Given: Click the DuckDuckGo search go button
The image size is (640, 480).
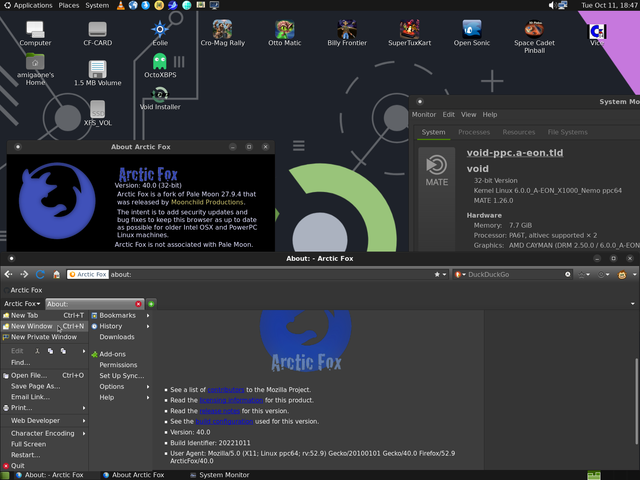Looking at the screenshot, I should tap(568, 274).
